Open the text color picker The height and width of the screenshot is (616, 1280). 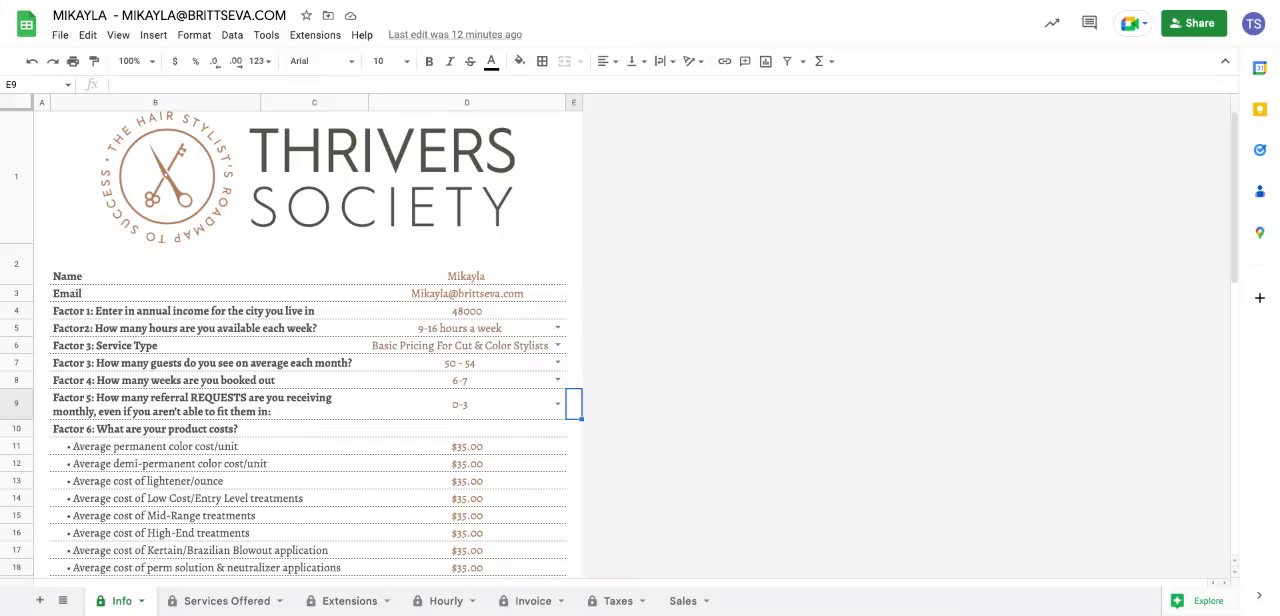click(x=491, y=61)
